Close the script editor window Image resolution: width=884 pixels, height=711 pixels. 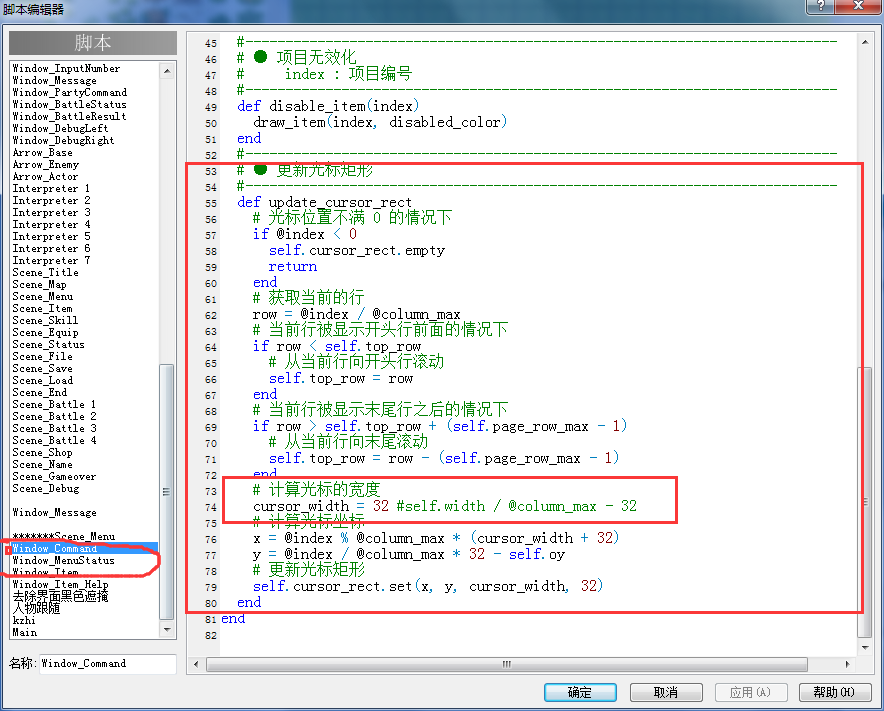point(858,6)
